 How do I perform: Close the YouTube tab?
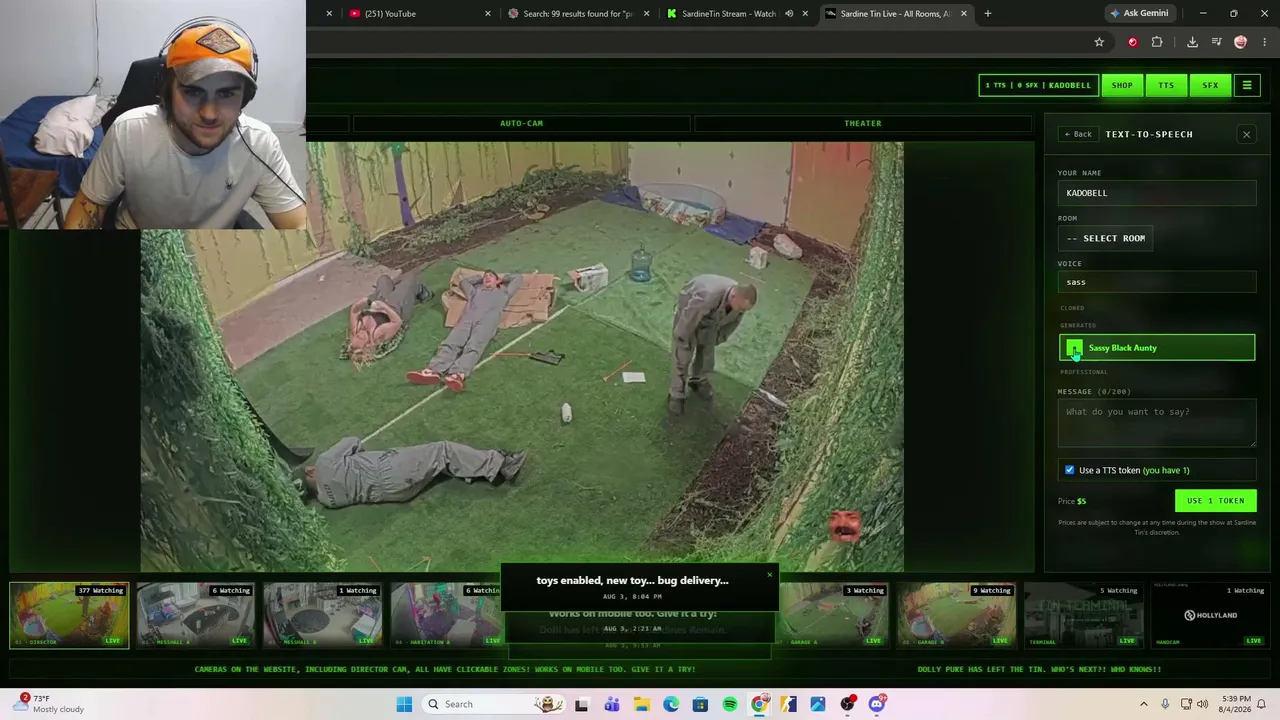pos(488,13)
